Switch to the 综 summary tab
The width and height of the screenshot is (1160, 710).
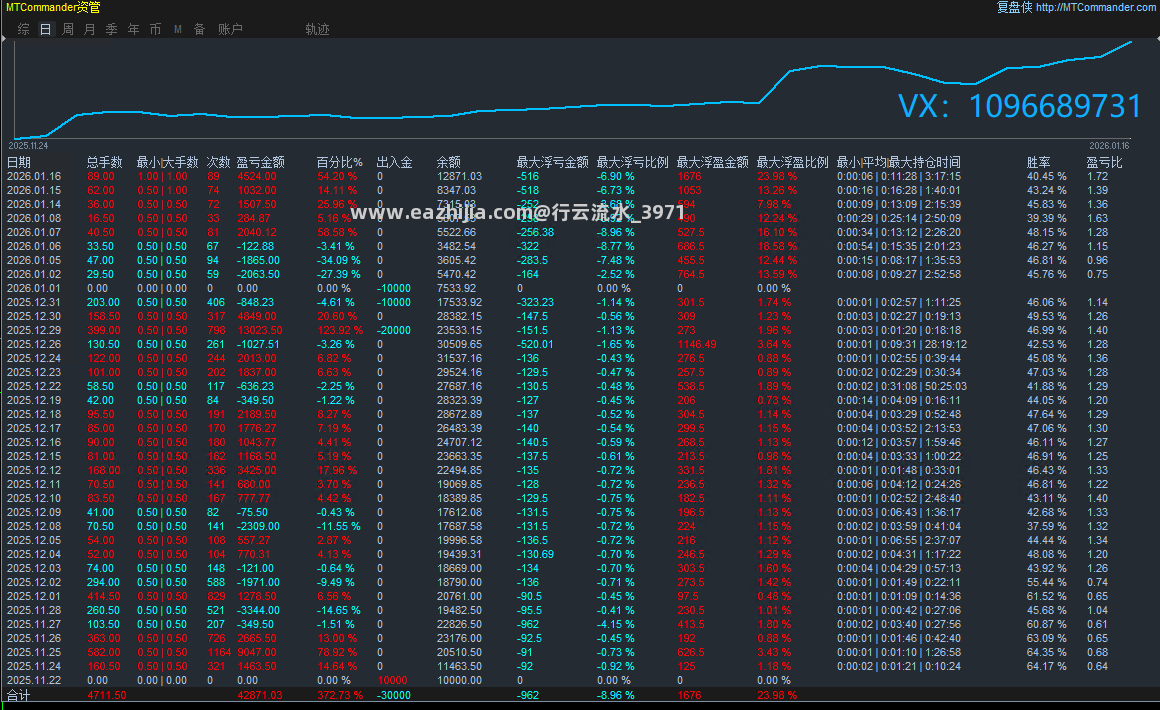(x=24, y=29)
